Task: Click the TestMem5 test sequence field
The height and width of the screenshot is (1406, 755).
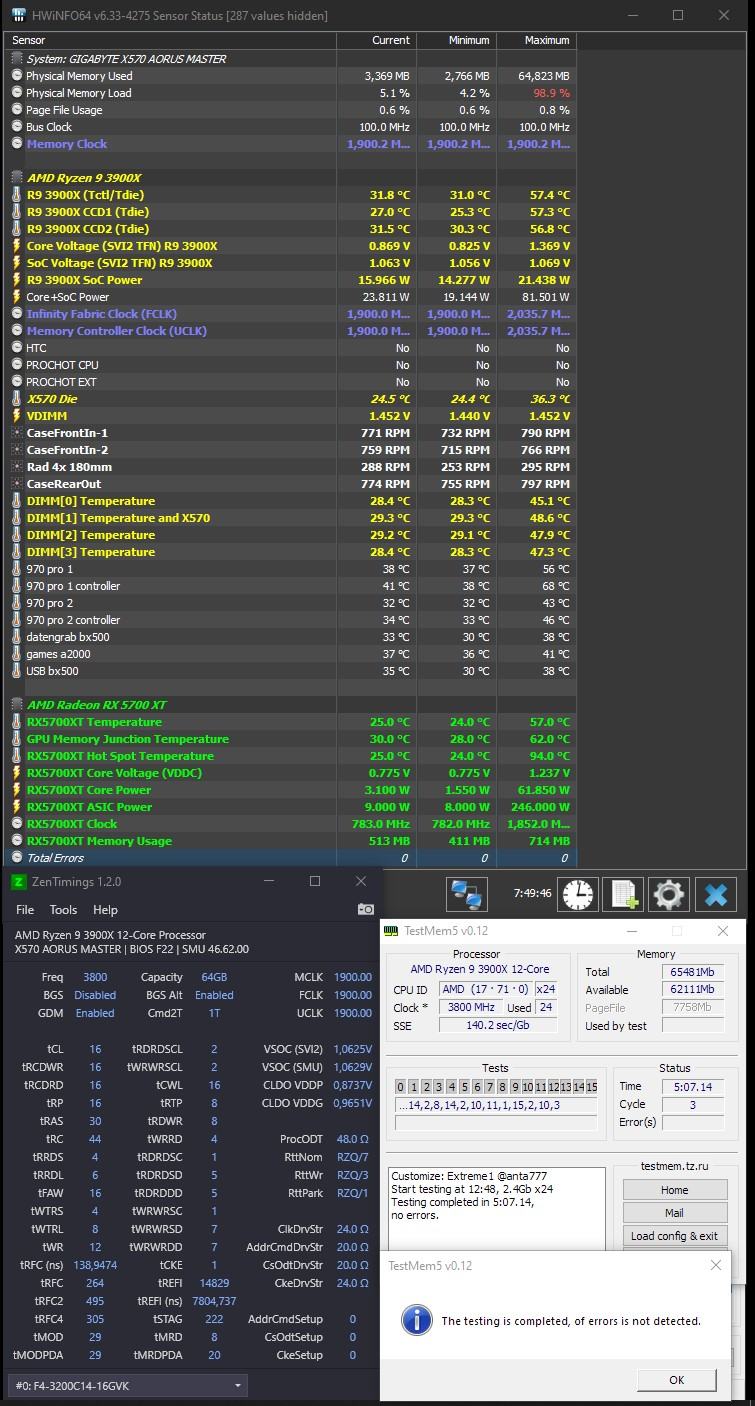Action: pyautogui.click(x=497, y=1106)
